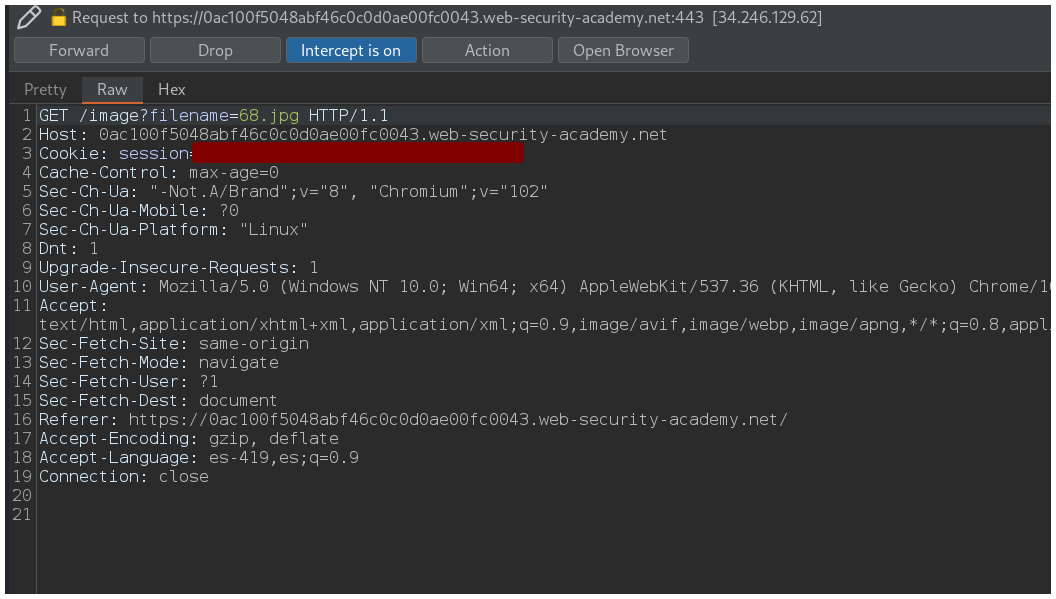Image resolution: width=1056 pixels, height=599 pixels.
Task: Forward the intercepted request
Action: [x=79, y=50]
